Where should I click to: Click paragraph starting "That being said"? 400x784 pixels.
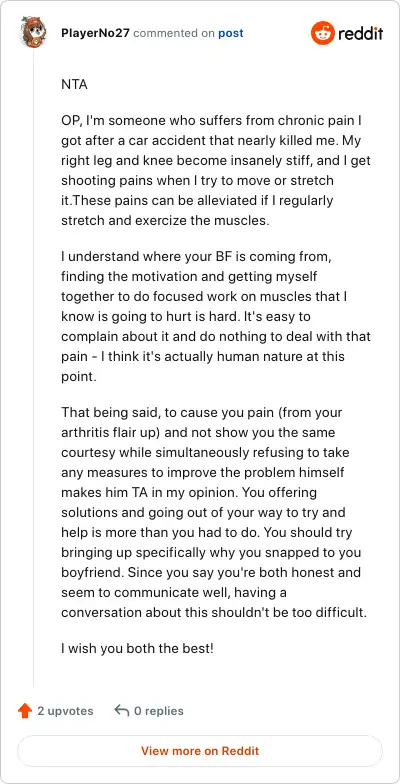(x=214, y=512)
